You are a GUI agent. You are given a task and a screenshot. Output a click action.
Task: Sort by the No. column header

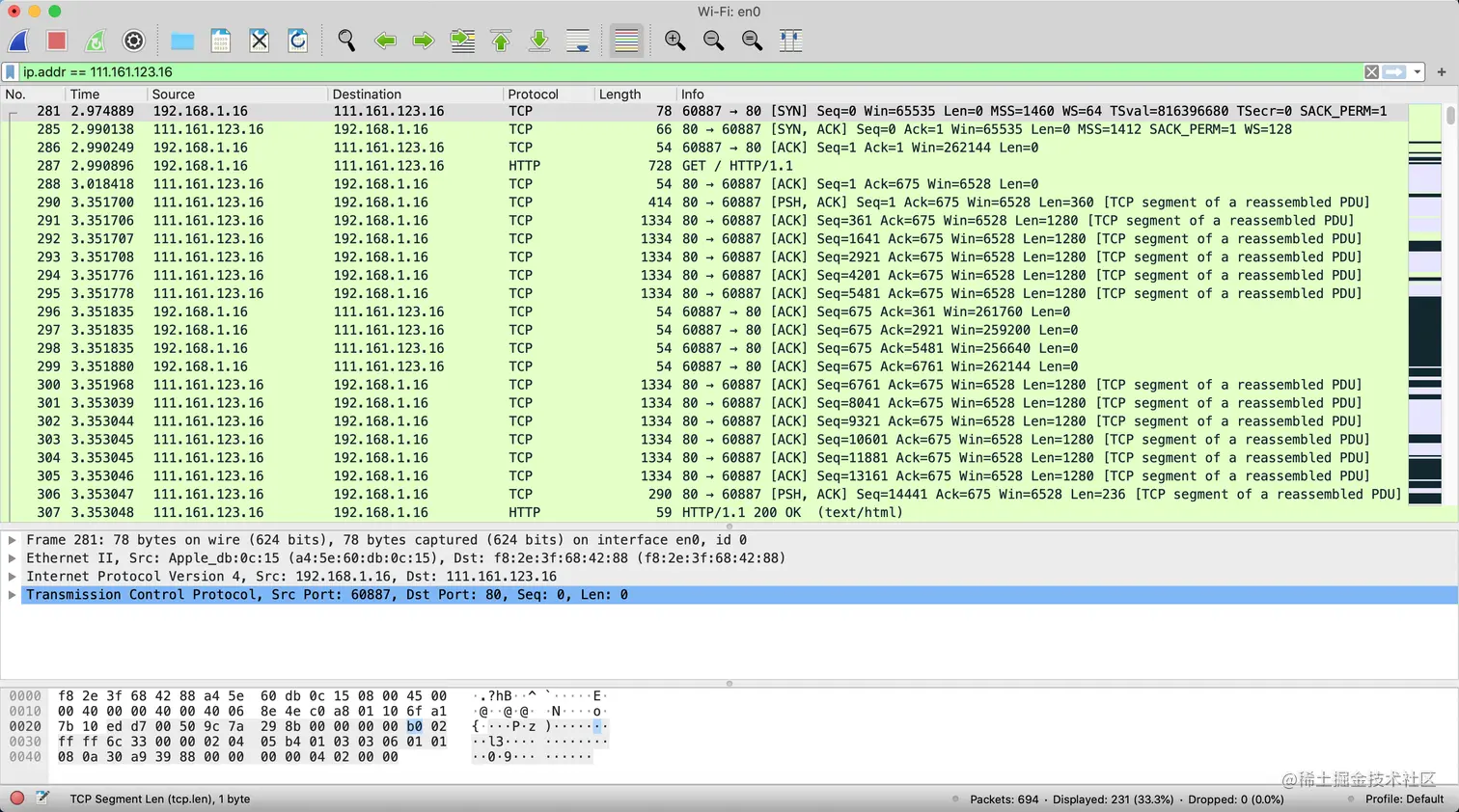[x=33, y=95]
